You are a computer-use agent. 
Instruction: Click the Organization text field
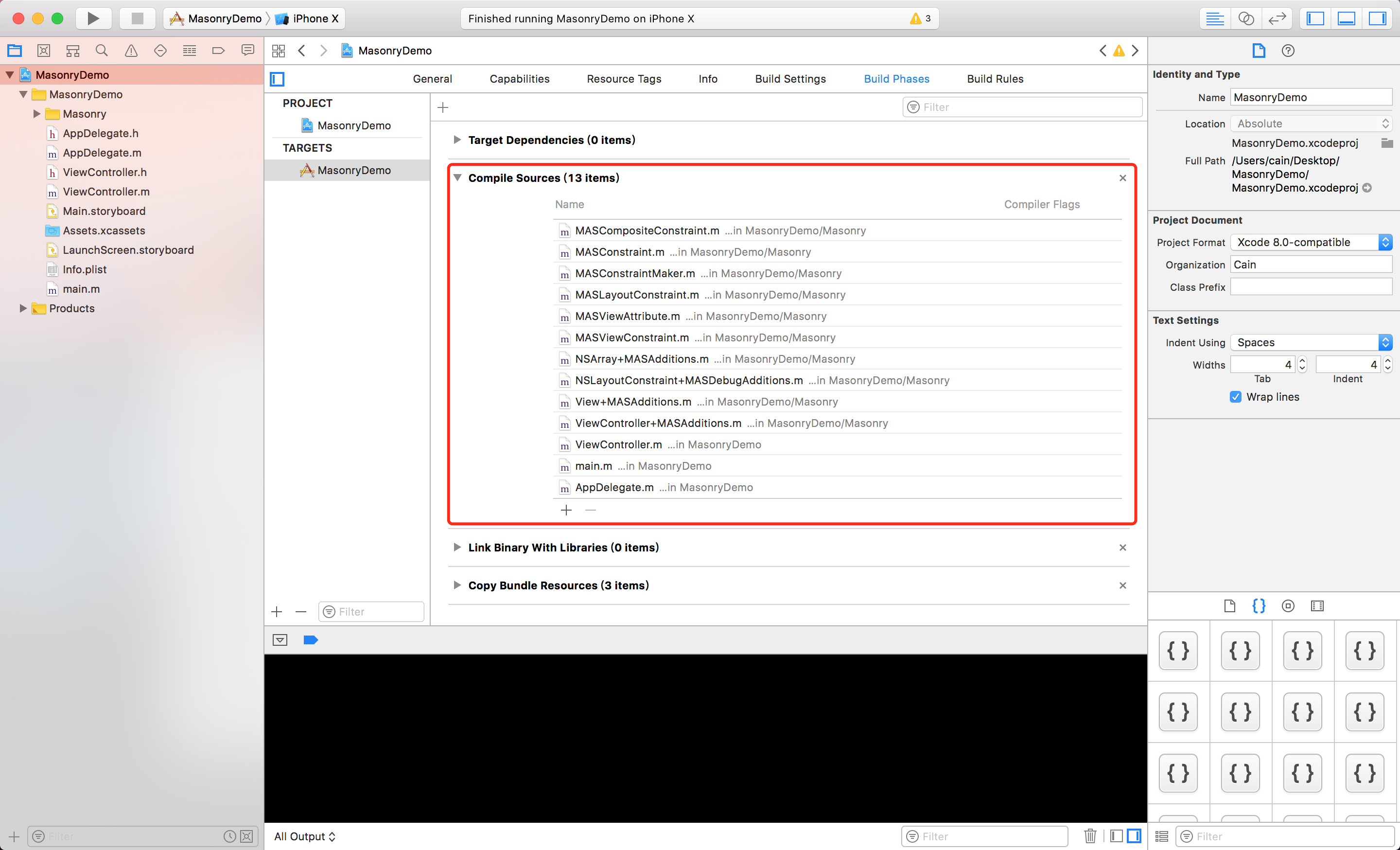click(1311, 265)
